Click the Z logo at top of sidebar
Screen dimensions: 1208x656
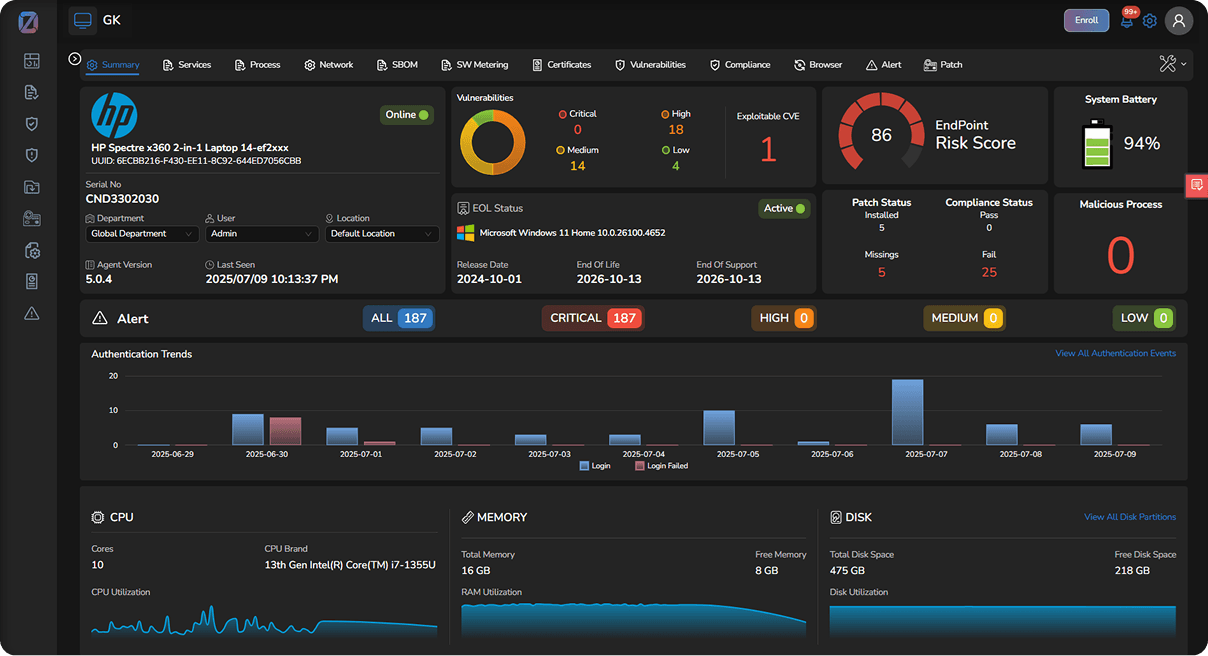(x=29, y=21)
